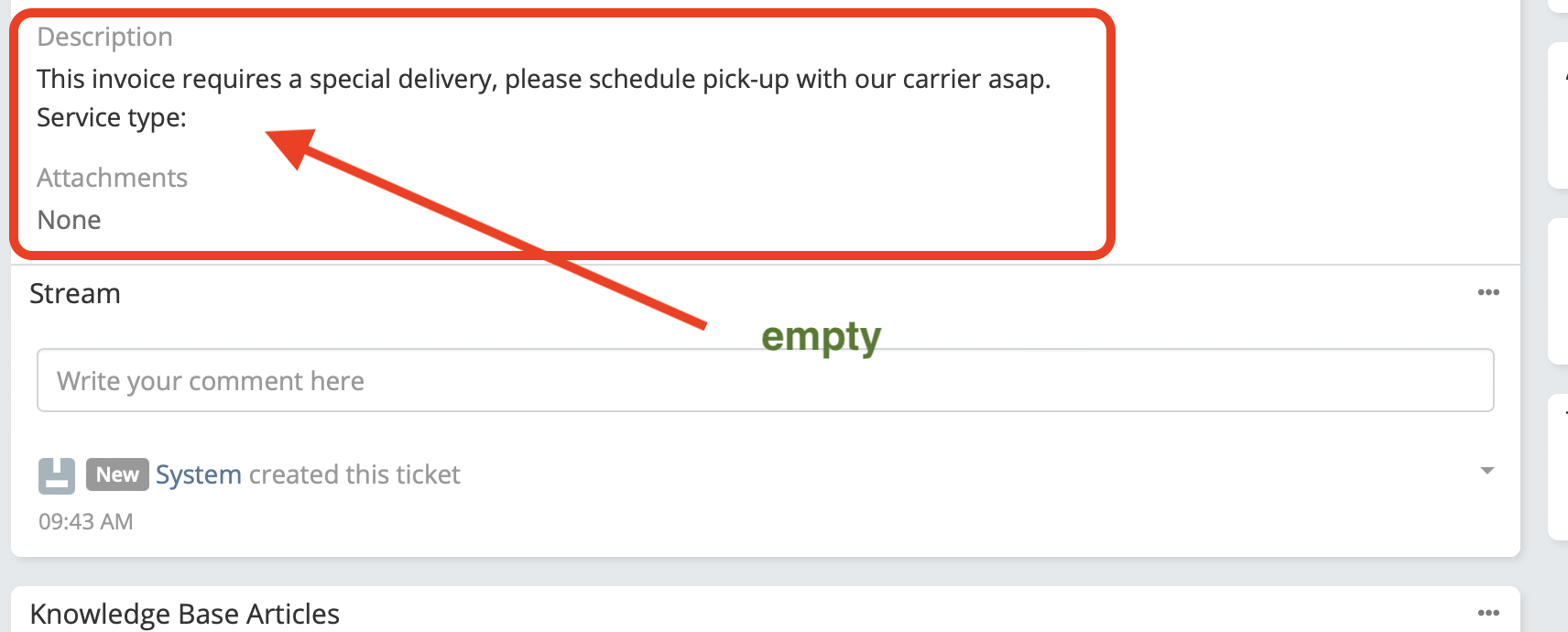
Task: Click the gray New status badge
Action: click(x=117, y=474)
